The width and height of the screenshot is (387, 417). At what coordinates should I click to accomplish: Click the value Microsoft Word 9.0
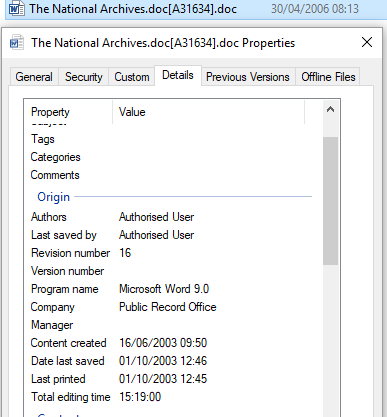point(164,289)
